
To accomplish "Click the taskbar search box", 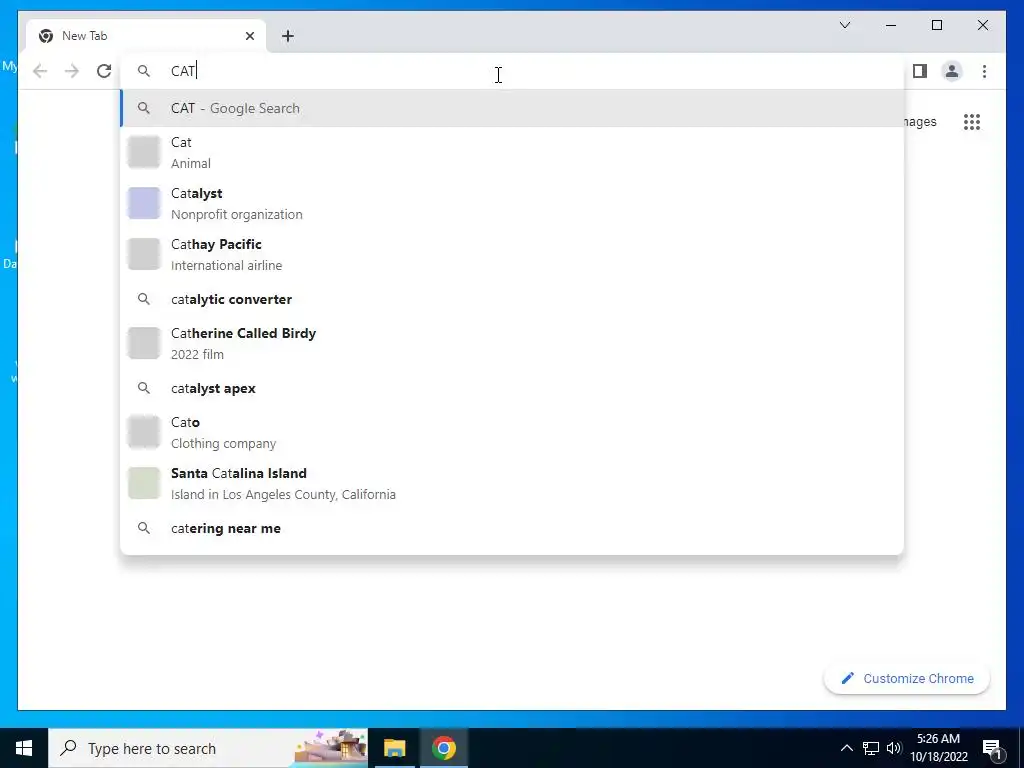I will click(x=208, y=748).
